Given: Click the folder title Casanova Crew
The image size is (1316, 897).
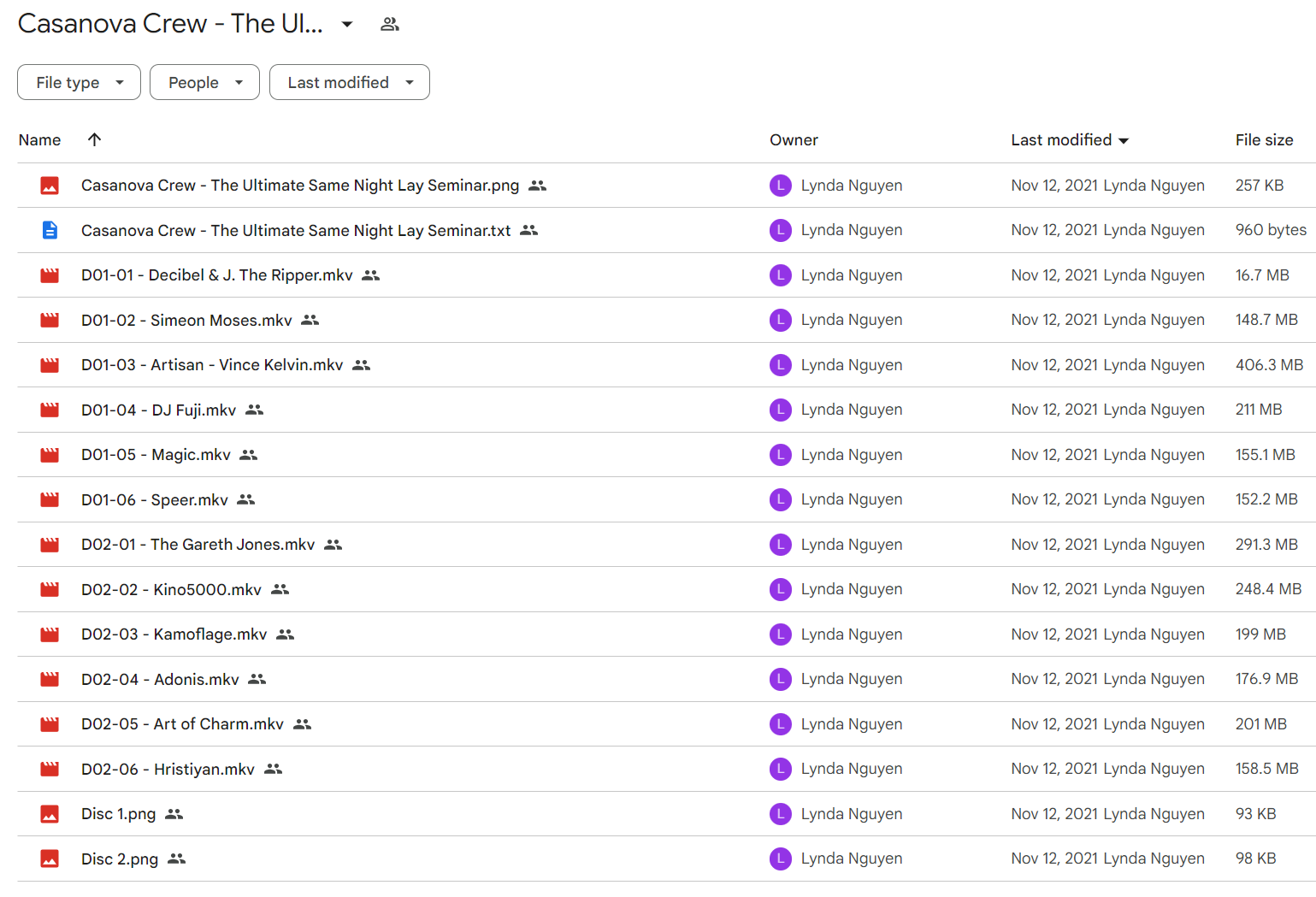Looking at the screenshot, I should (x=170, y=24).
